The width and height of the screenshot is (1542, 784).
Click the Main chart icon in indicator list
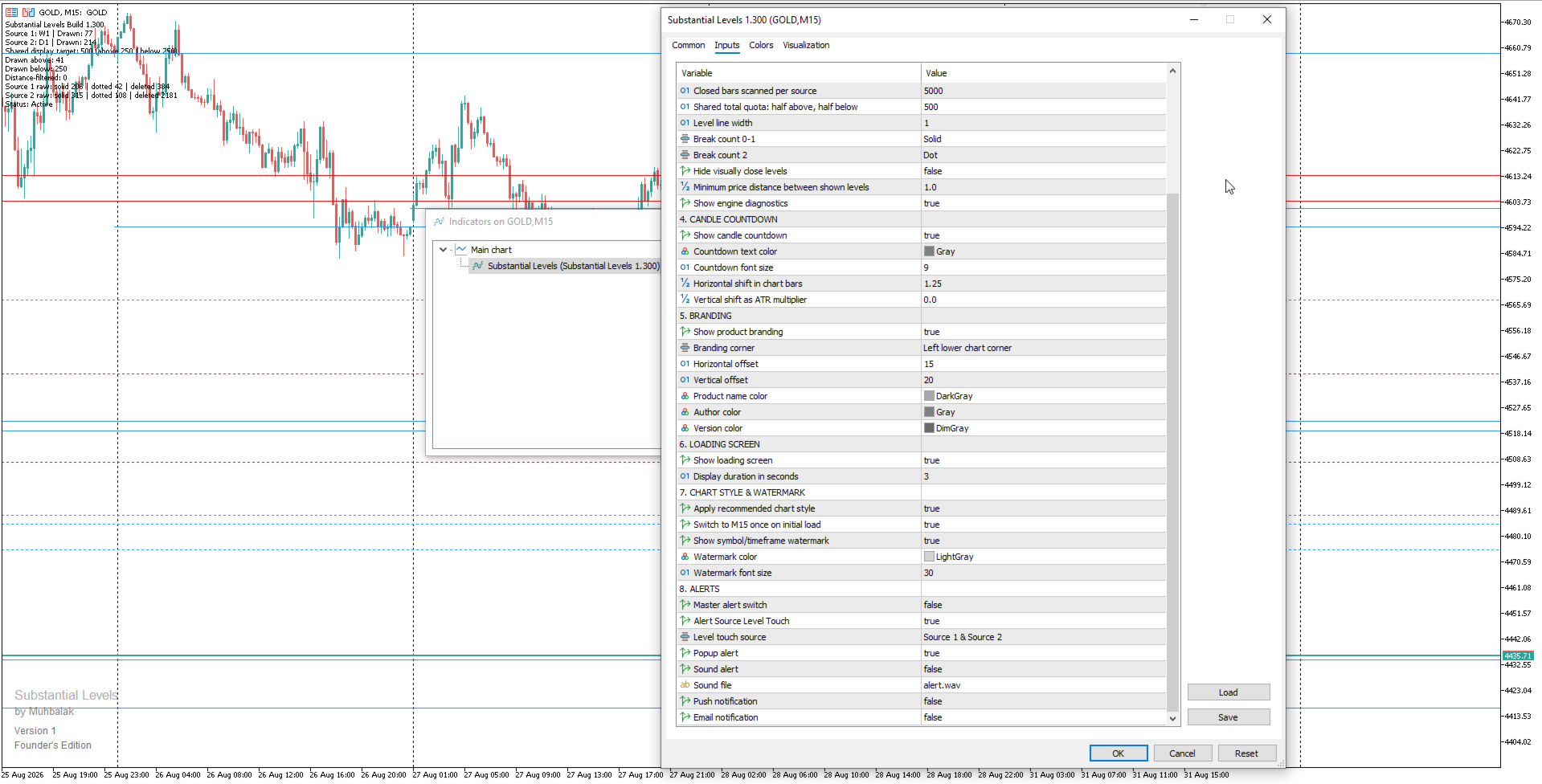(461, 250)
